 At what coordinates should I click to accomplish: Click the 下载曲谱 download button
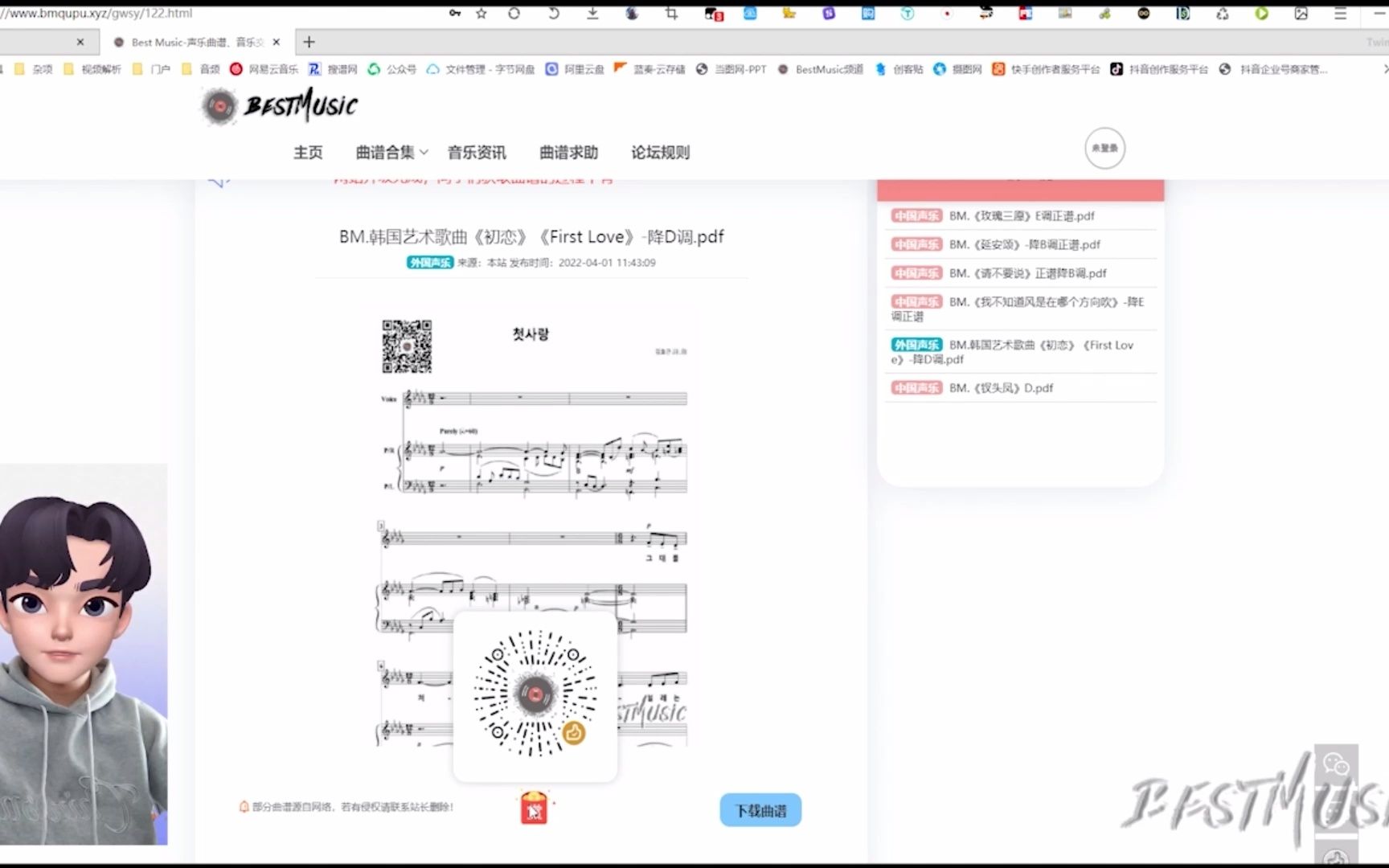coord(760,811)
